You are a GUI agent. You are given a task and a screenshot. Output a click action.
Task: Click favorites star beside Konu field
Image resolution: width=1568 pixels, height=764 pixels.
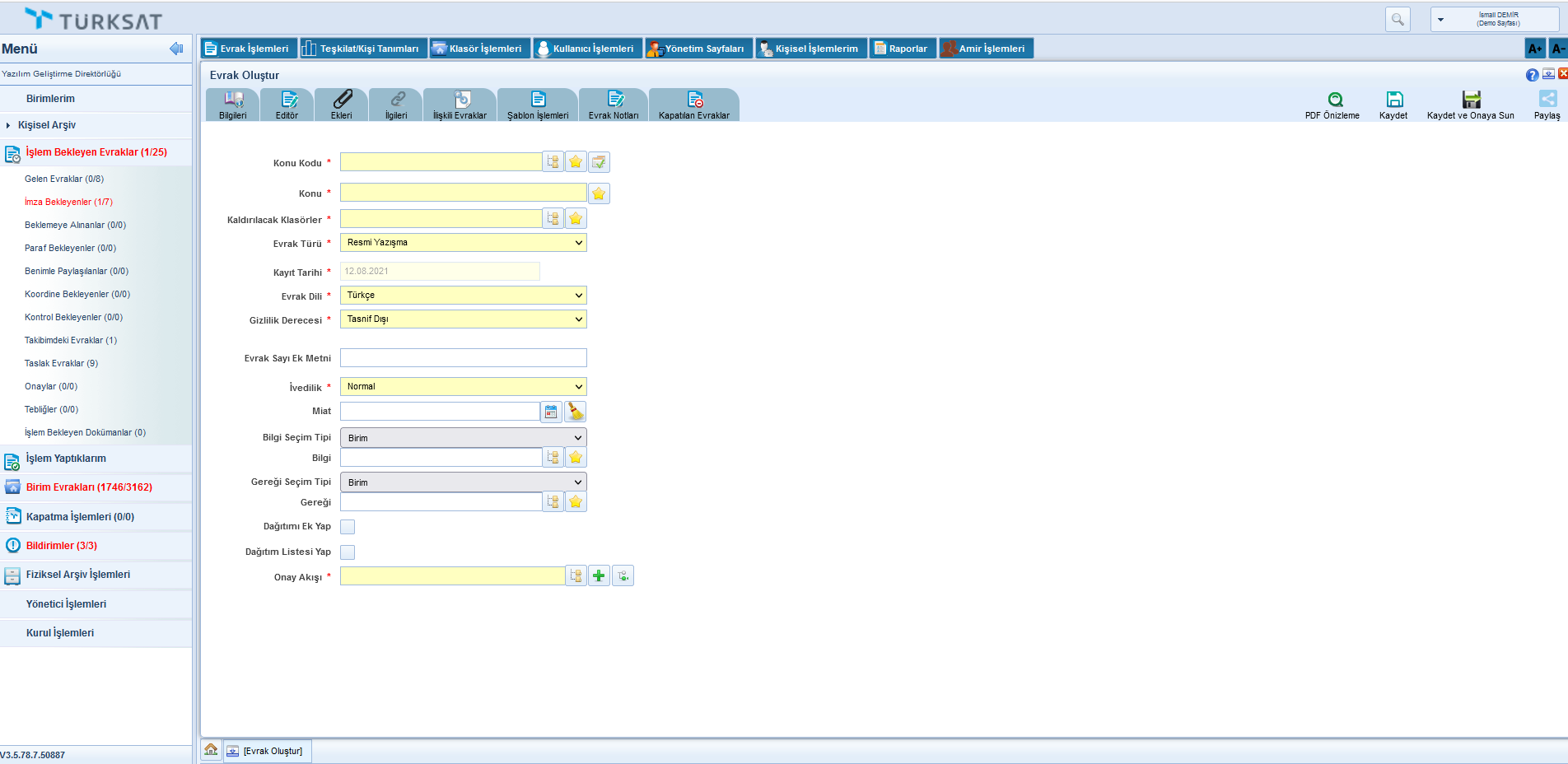point(599,193)
